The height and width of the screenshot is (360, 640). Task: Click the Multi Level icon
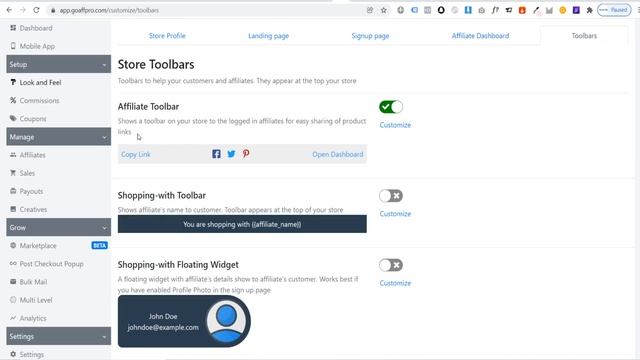click(13, 300)
